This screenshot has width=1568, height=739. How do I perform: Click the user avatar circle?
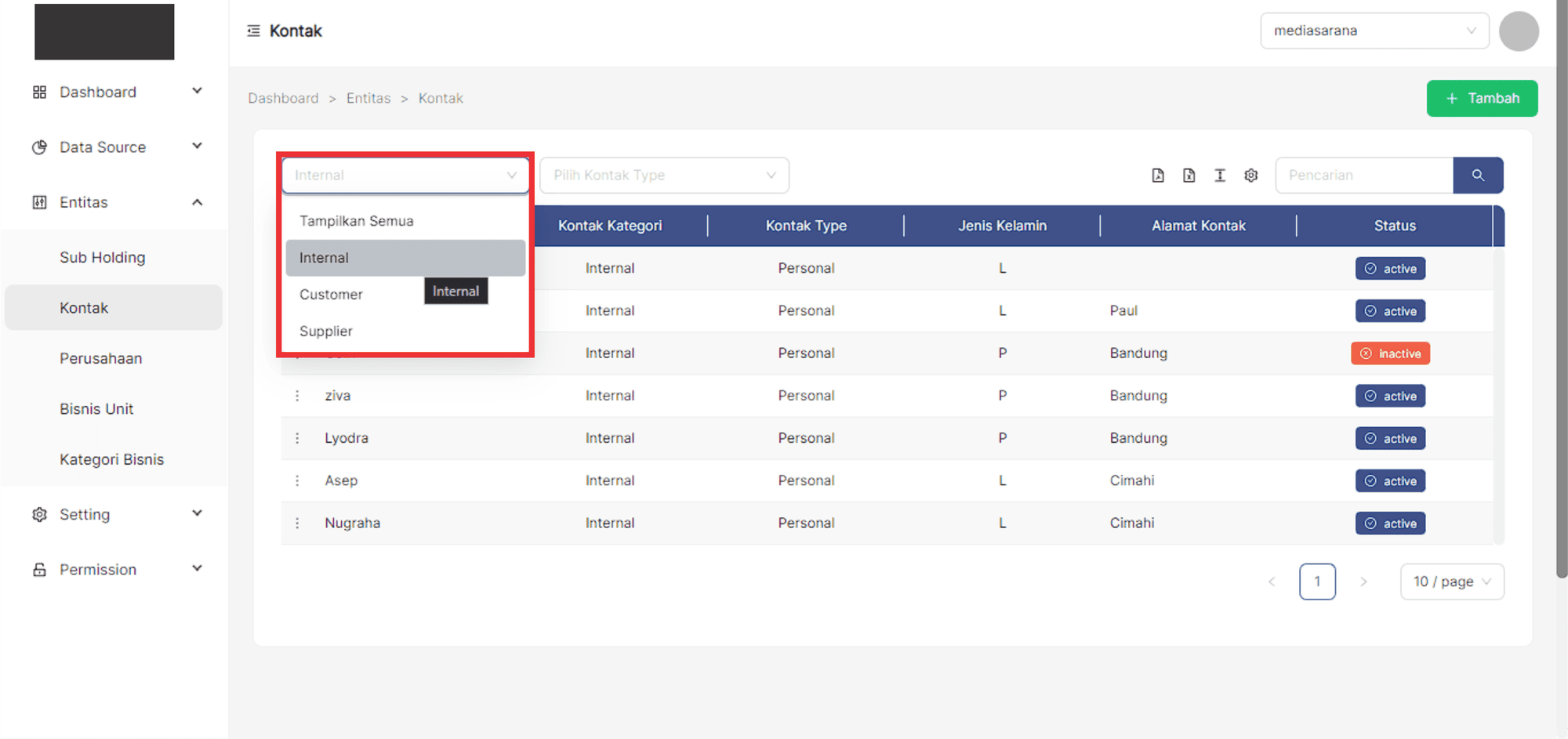pyautogui.click(x=1519, y=31)
